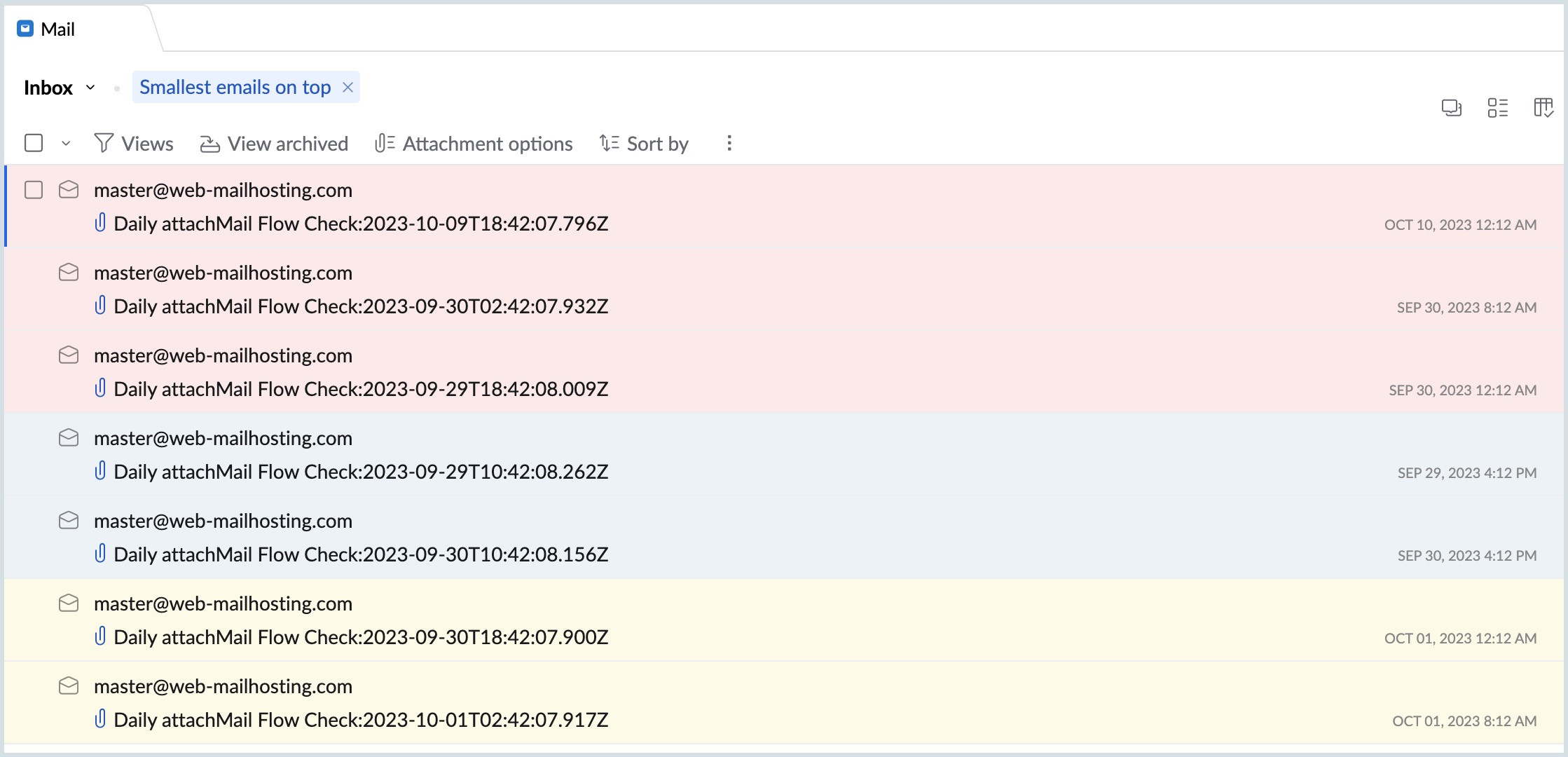Click attachment clip of 2023-09-30T18:42:07.900Z email
1568x757 pixels.
point(100,636)
